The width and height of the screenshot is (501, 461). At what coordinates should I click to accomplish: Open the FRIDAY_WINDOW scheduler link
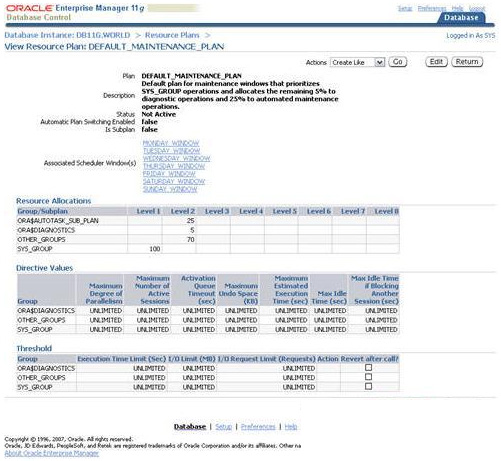tap(169, 174)
